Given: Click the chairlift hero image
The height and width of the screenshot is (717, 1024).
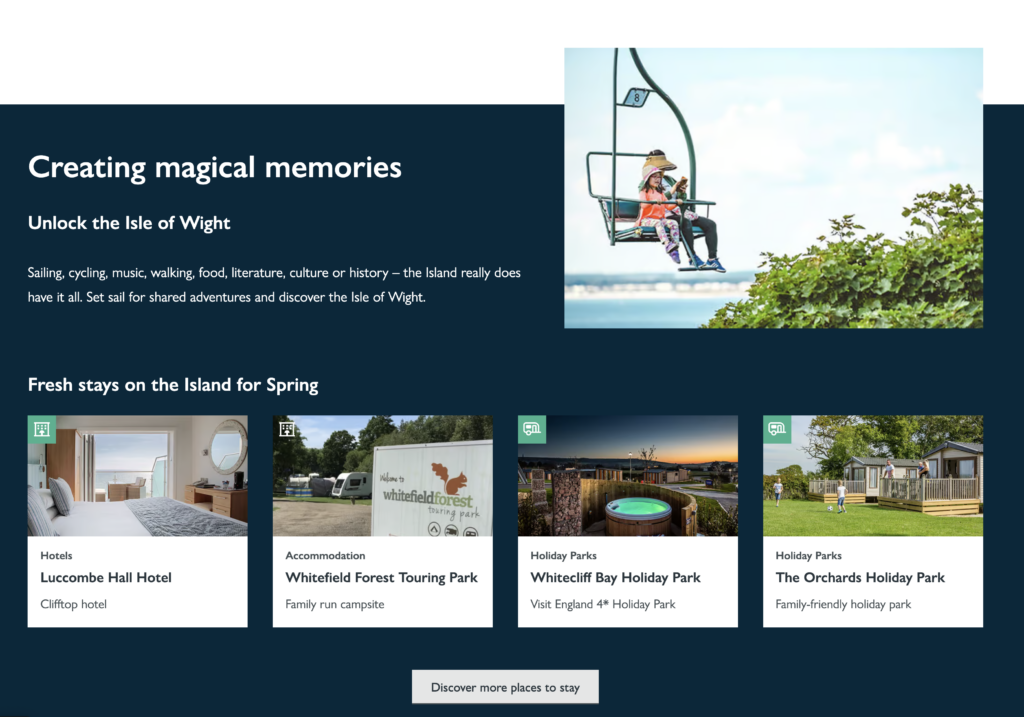Looking at the screenshot, I should pos(773,188).
